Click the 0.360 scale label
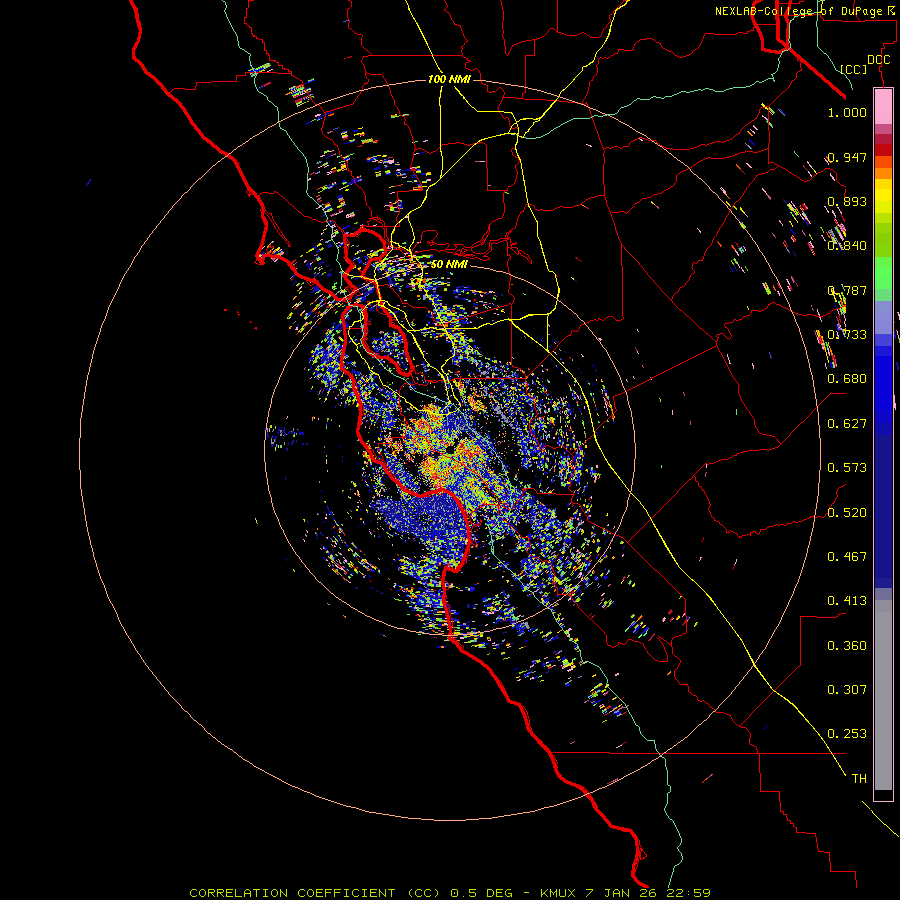 (847, 646)
